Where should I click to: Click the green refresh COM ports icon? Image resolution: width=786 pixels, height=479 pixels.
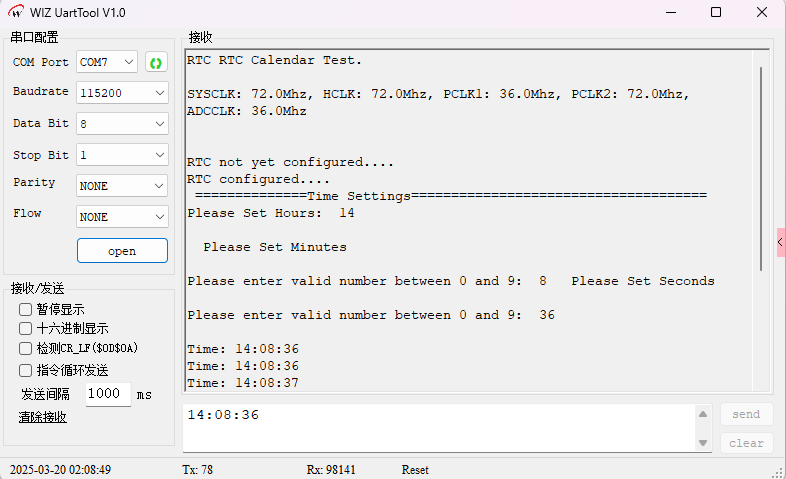pos(156,62)
